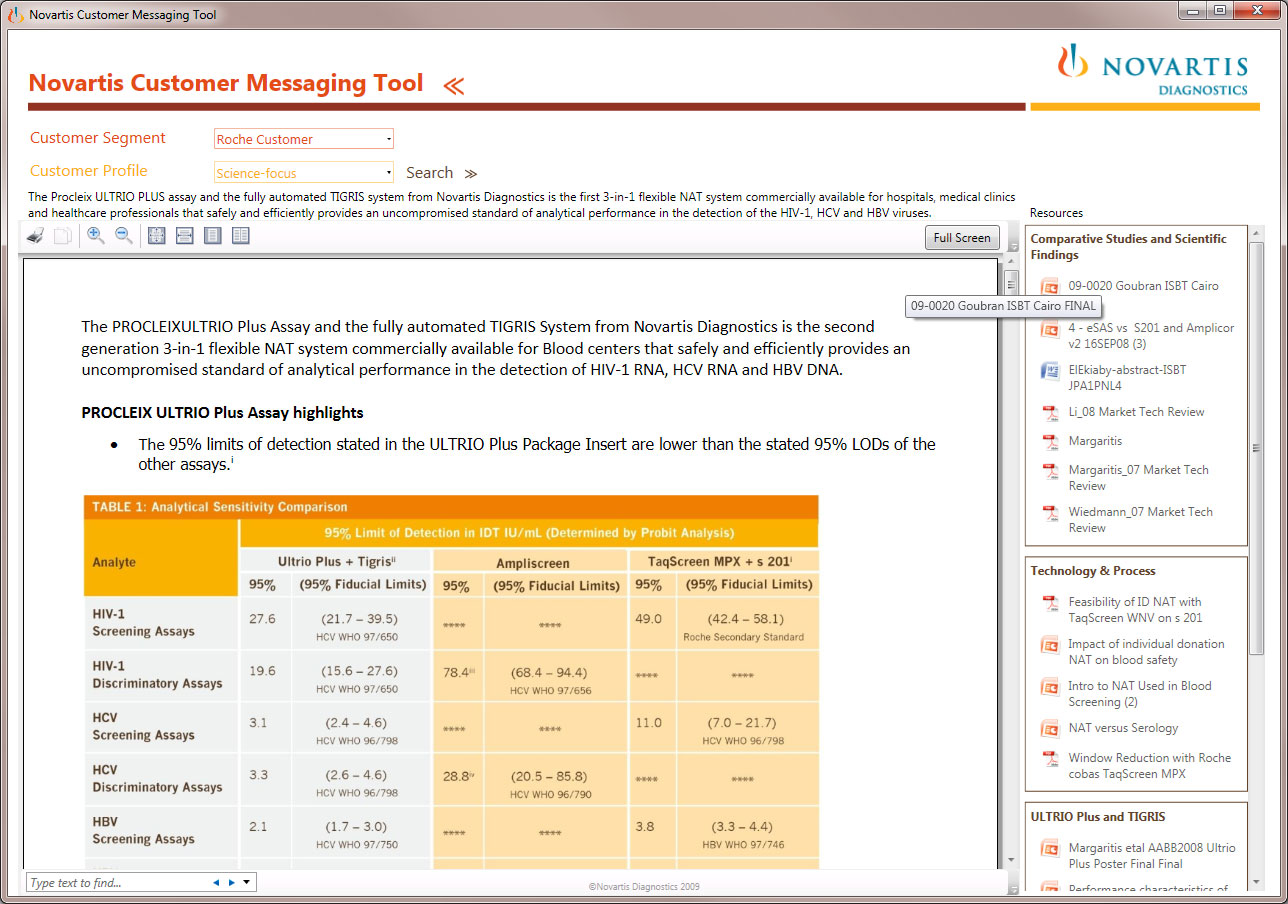Click the document viewer vertical scrollbar thumb

tap(1012, 282)
